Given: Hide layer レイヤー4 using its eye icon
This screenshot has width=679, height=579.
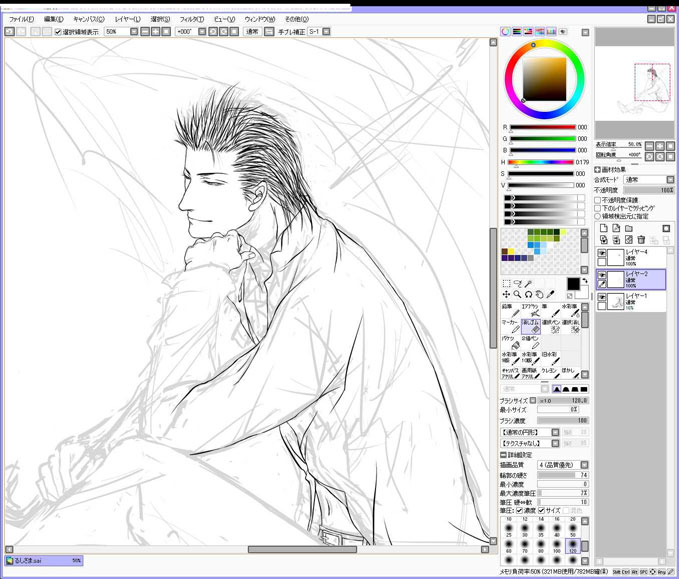Looking at the screenshot, I should tap(602, 255).
